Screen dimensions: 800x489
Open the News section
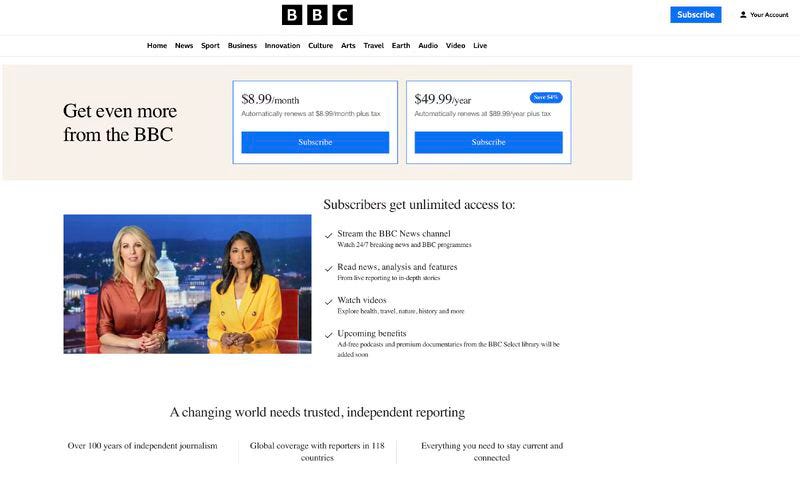click(x=184, y=45)
